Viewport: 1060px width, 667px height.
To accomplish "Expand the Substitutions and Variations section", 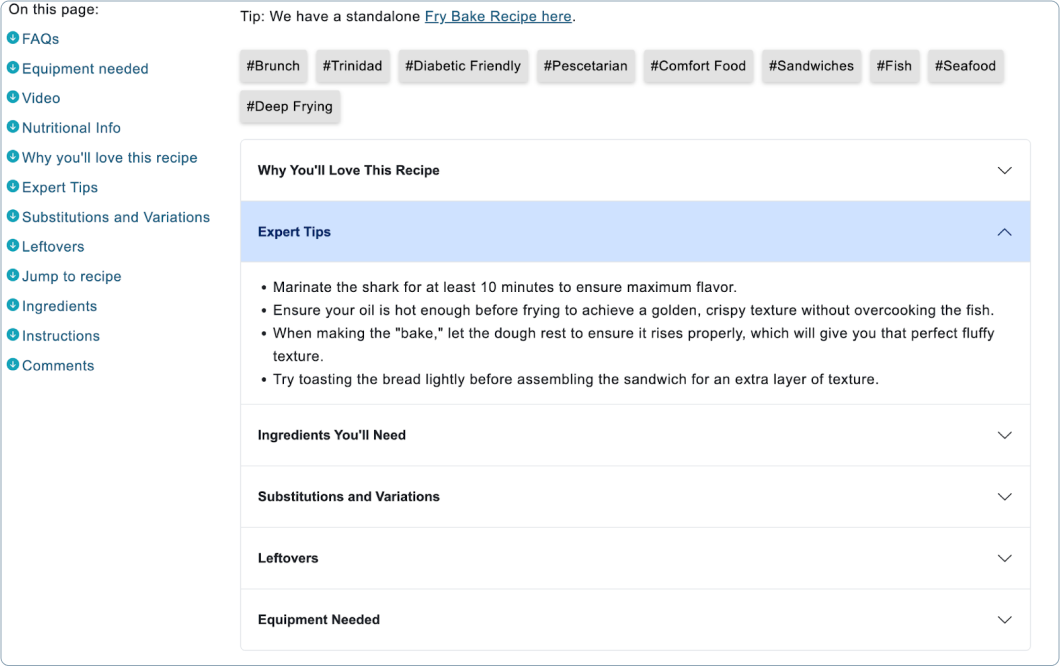I will (x=1004, y=496).
